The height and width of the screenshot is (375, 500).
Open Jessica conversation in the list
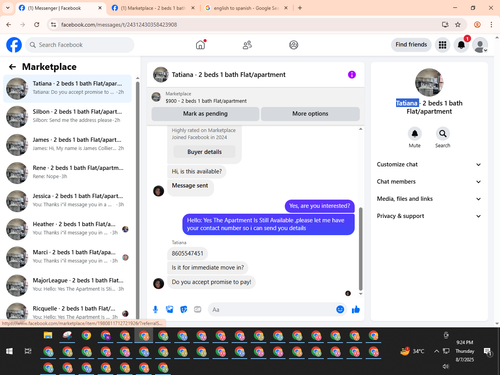point(68,201)
